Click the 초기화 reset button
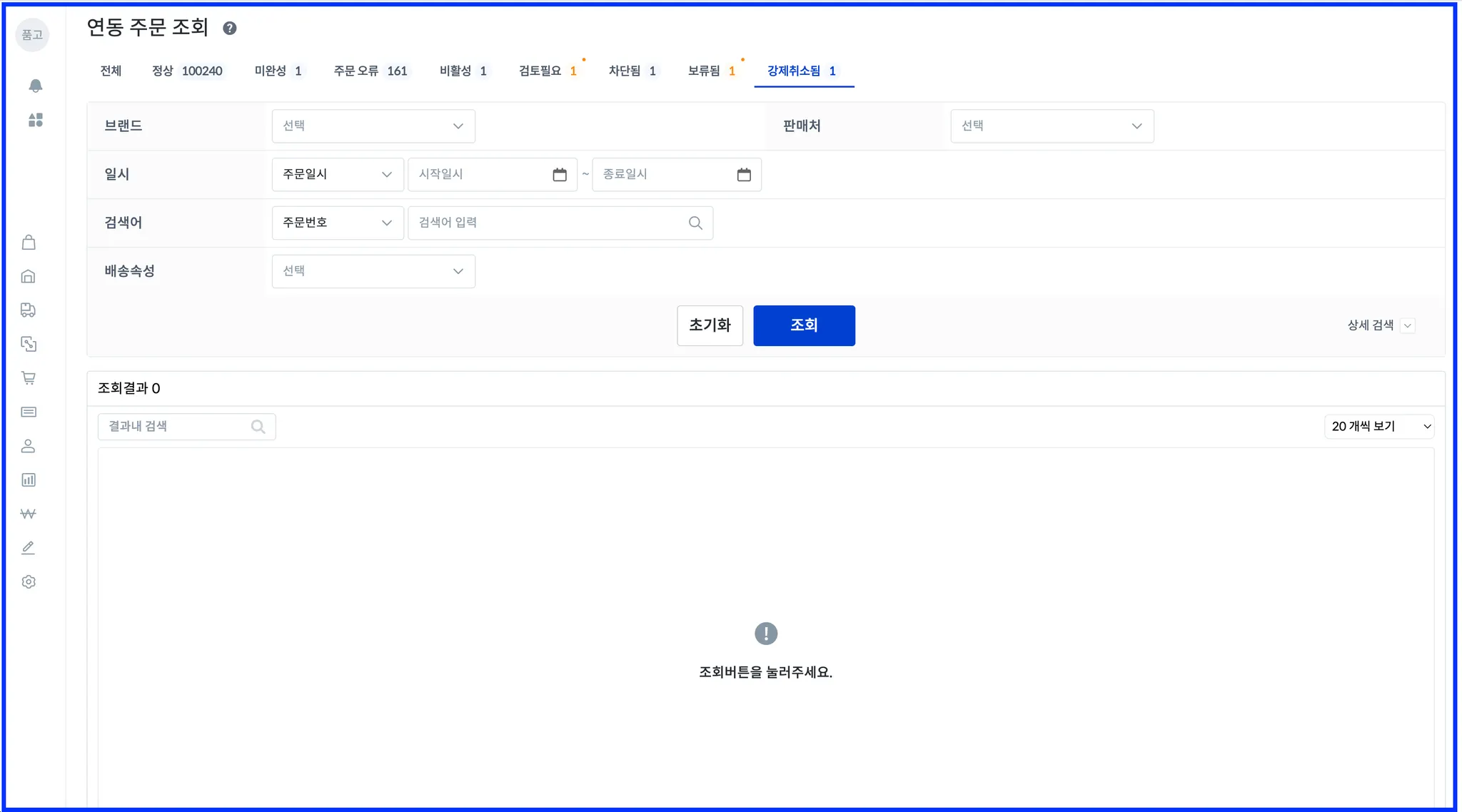This screenshot has width=1462, height=812. point(710,325)
